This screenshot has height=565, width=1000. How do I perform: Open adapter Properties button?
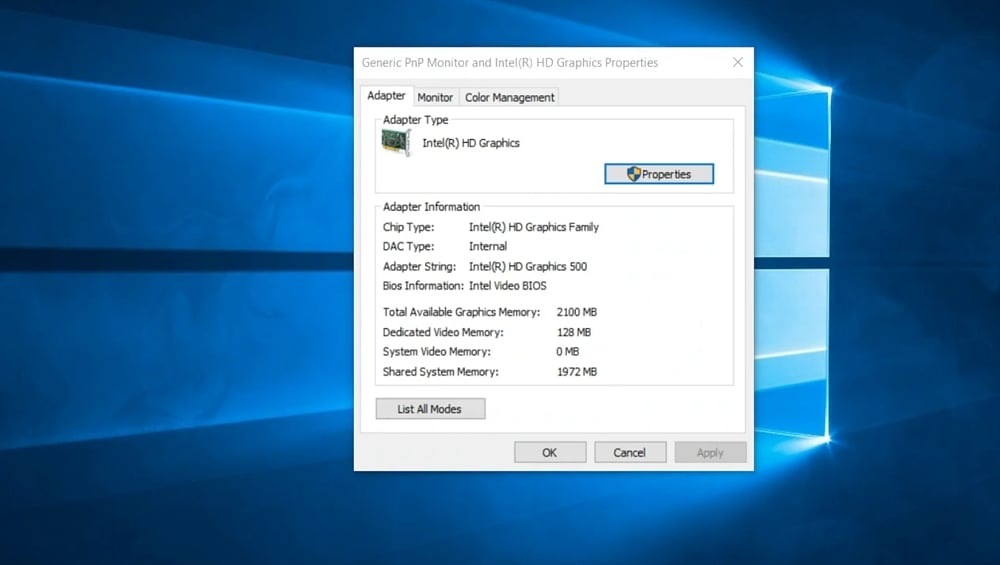pos(659,174)
